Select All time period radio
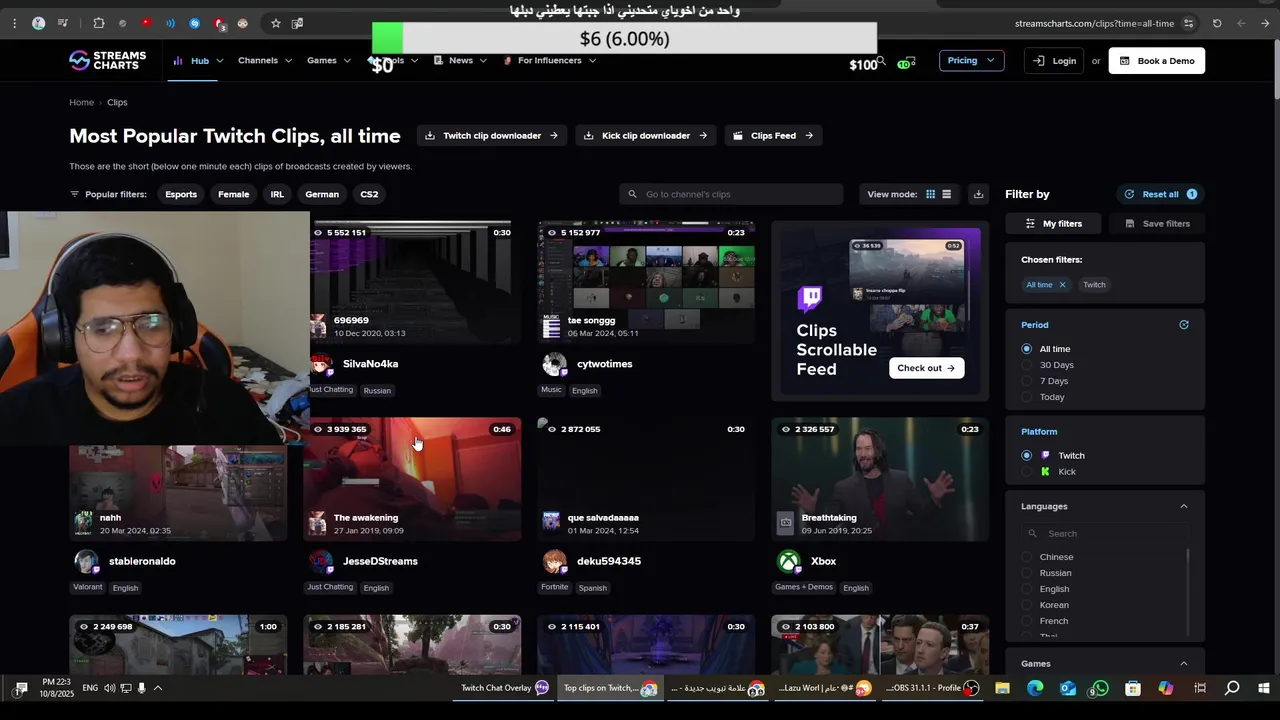The image size is (1280, 720). 1026,349
